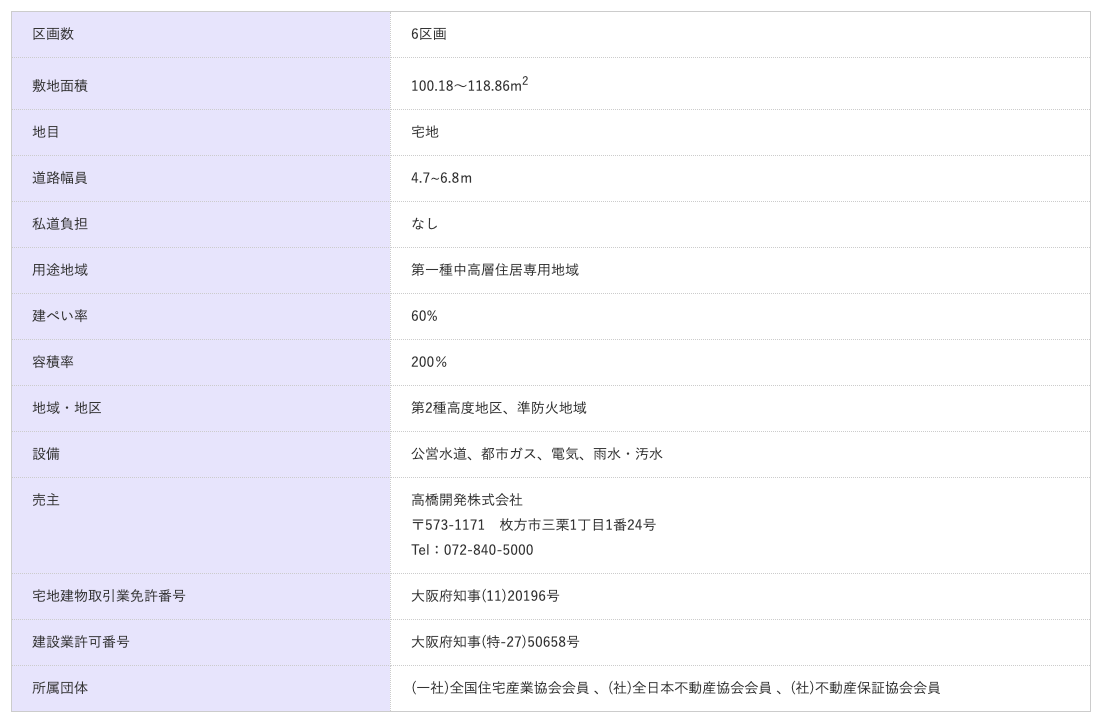Select the road width value 4.7~6.8m
Viewport: 1102px width, 727px height.
pyautogui.click(x=441, y=178)
